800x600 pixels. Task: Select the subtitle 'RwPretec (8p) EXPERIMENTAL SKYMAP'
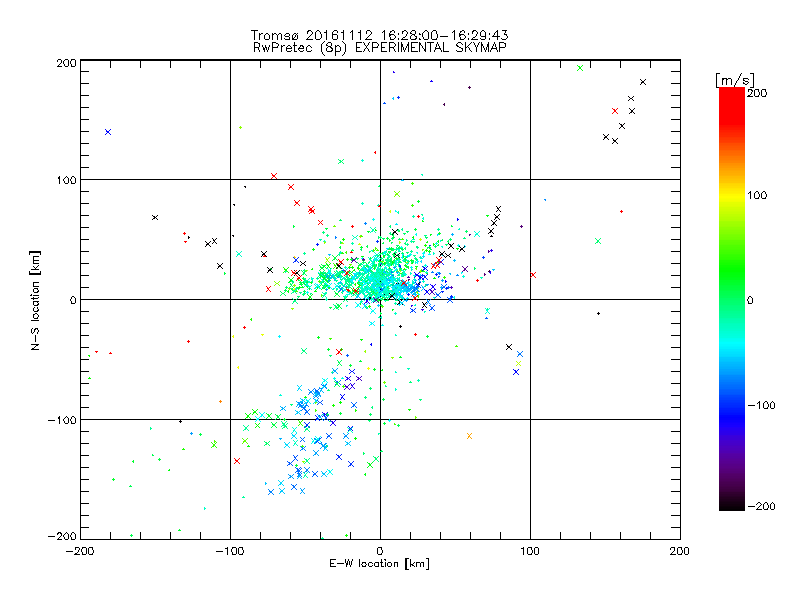pos(380,48)
